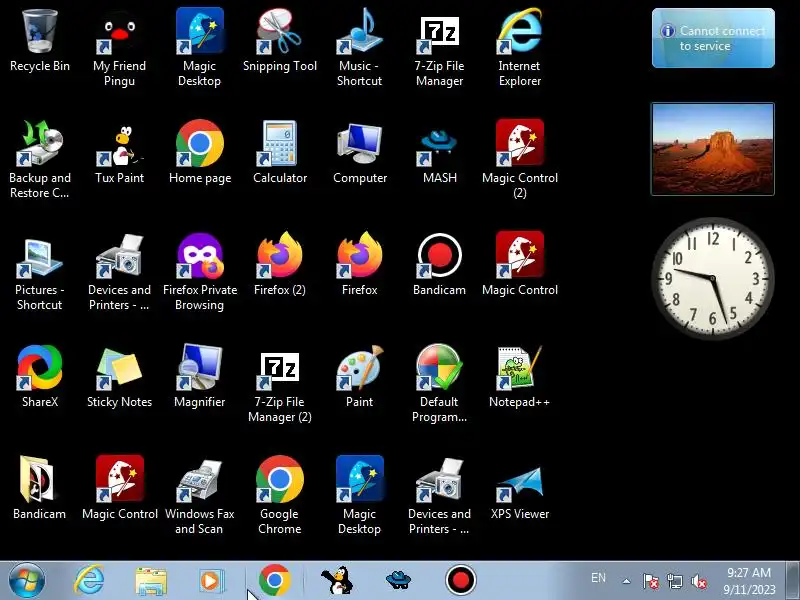Open the Music - Shortcut icon

click(x=359, y=47)
